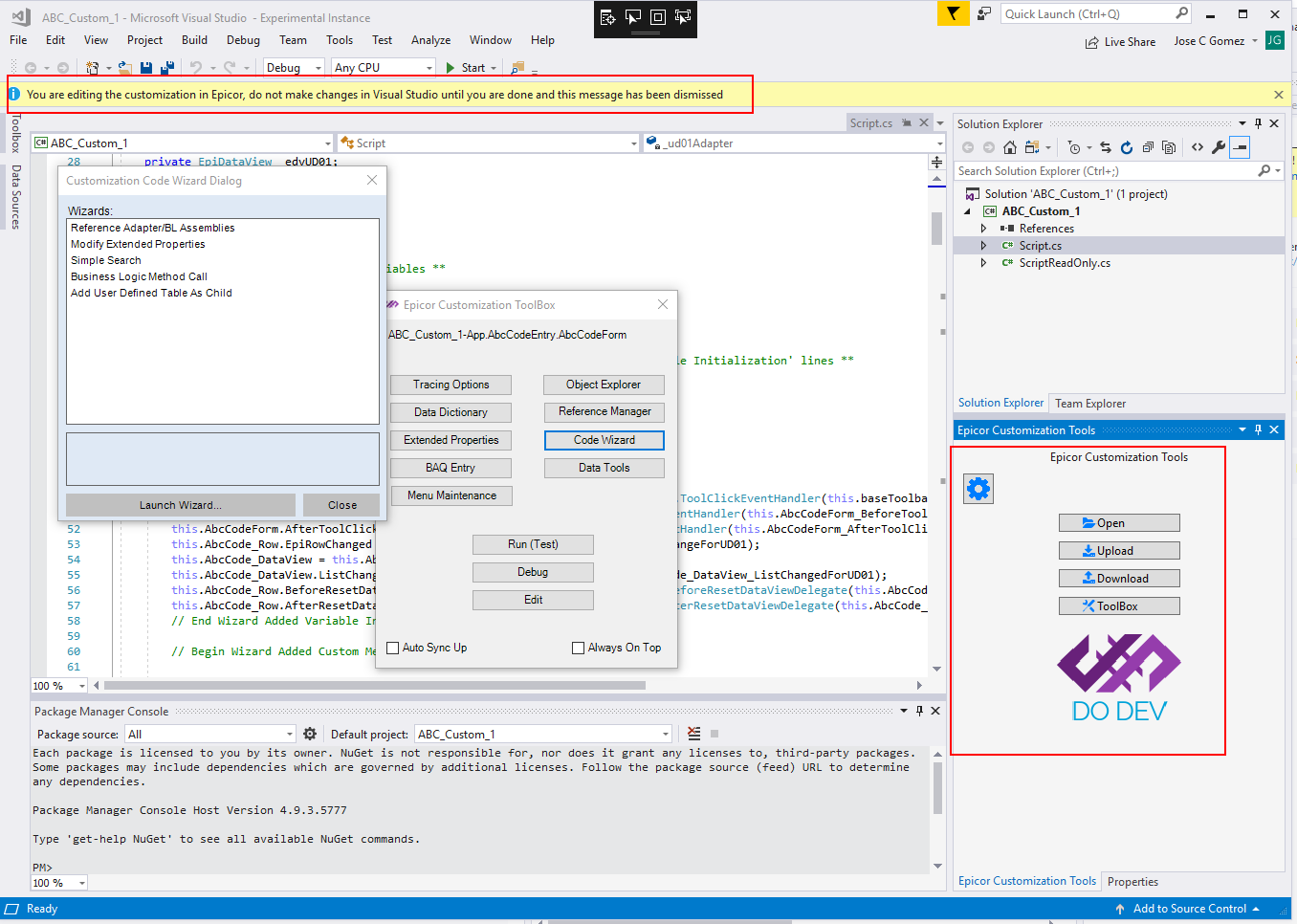Click the Save toolbar icon
This screenshot has height=924, width=1297.
(x=146, y=68)
